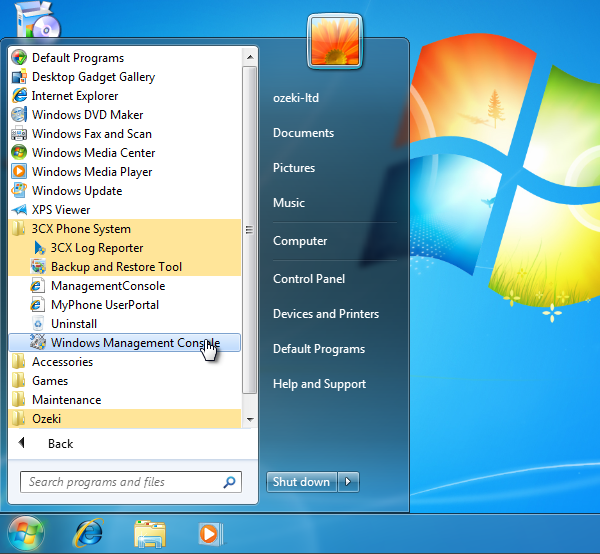
Task: Open ozeki-ltd personal folder
Action: [296, 98]
